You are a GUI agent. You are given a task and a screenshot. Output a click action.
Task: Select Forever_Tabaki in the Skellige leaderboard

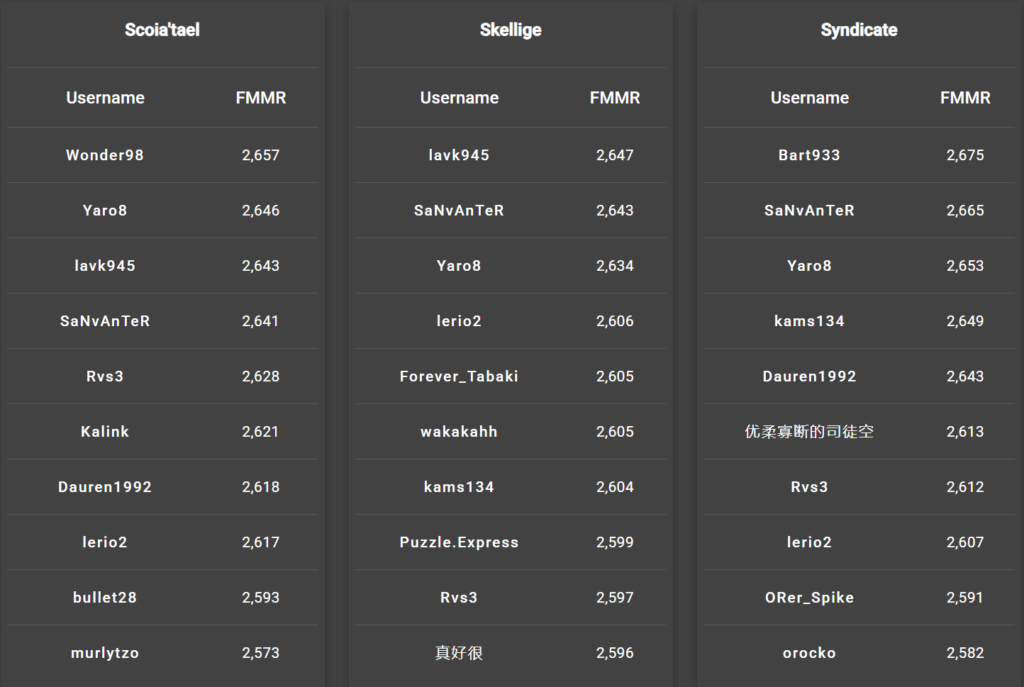pyautogui.click(x=459, y=376)
